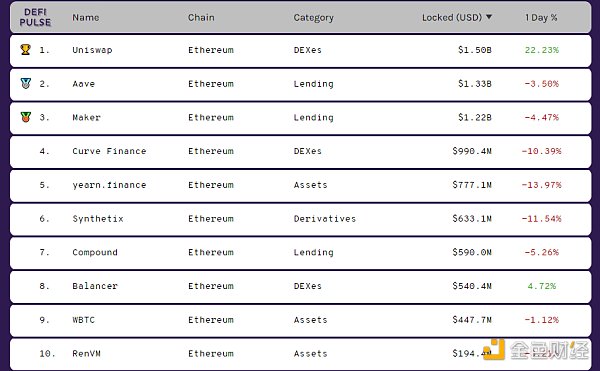Sort by the 1 Day % column header

coord(541,18)
